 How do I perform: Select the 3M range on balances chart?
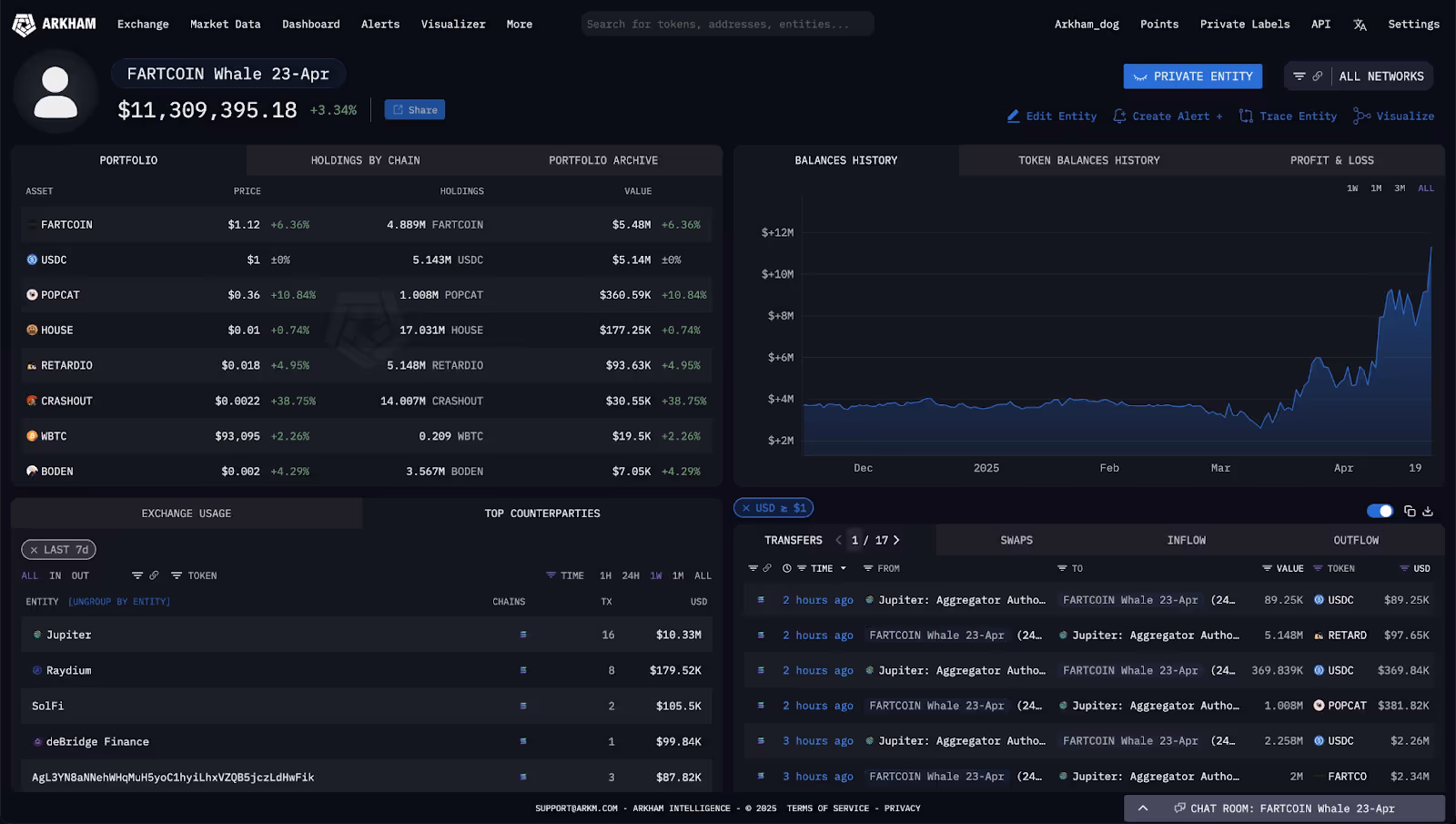[x=1400, y=188]
